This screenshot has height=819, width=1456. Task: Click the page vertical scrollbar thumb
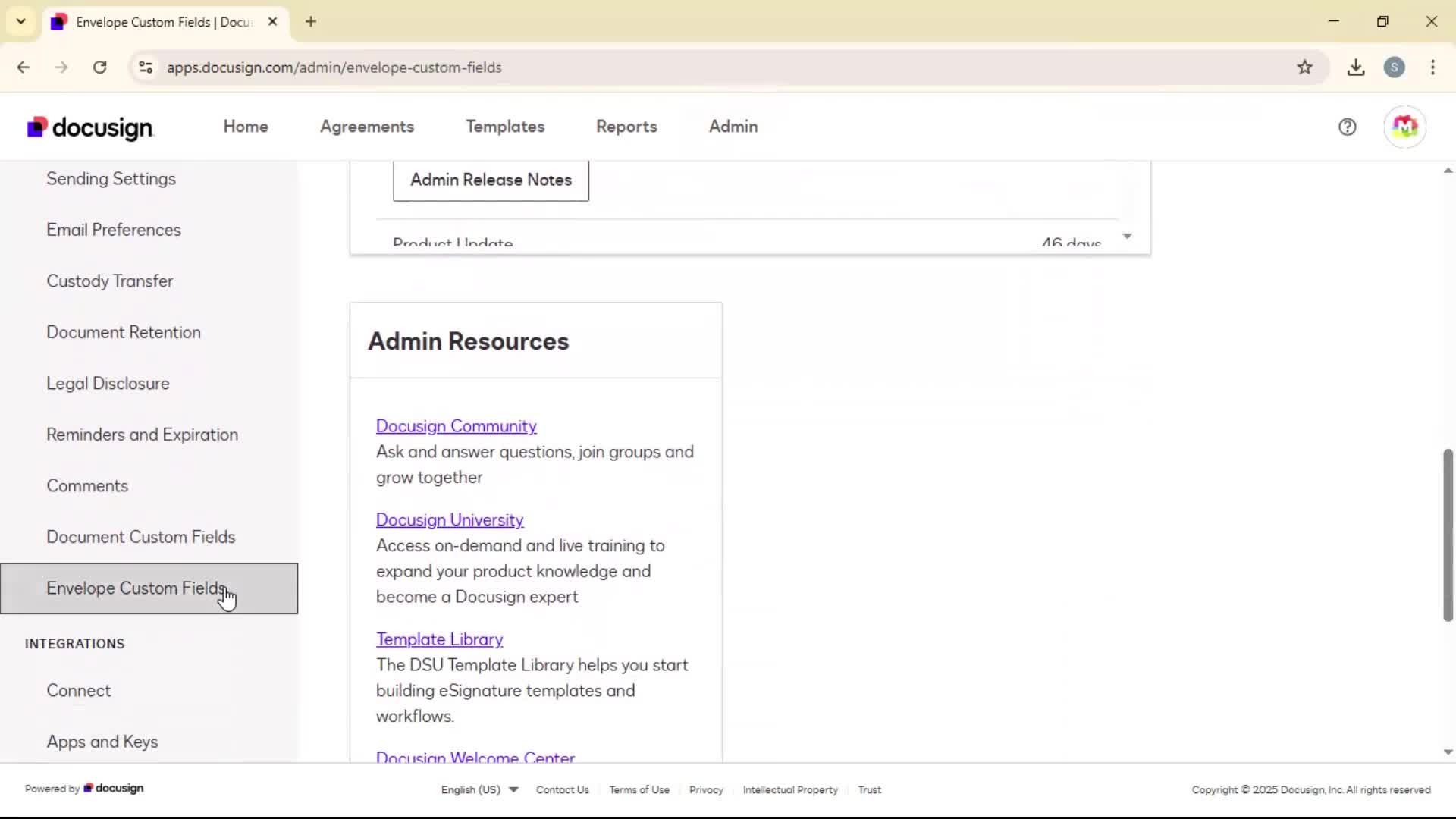1448,535
